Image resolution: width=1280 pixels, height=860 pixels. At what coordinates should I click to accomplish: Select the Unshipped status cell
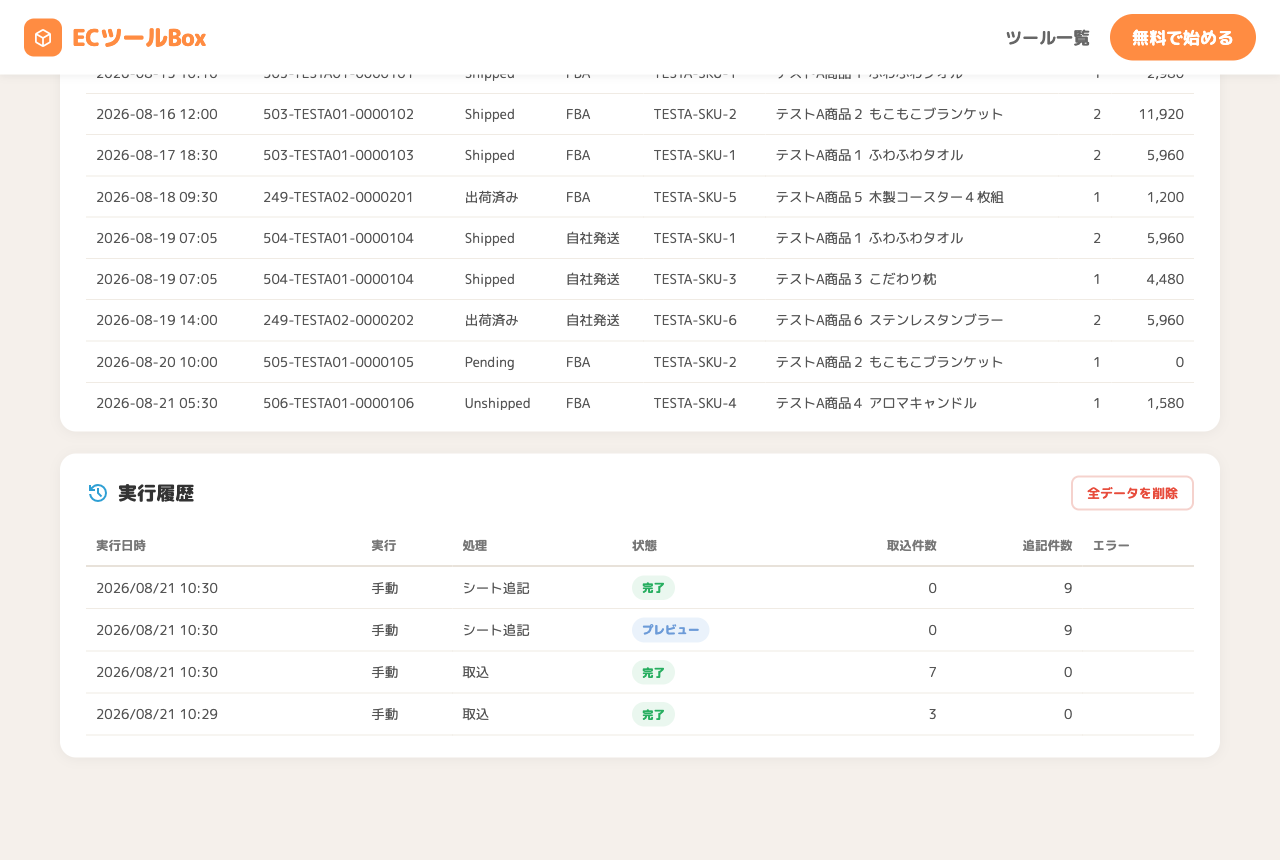coord(497,403)
